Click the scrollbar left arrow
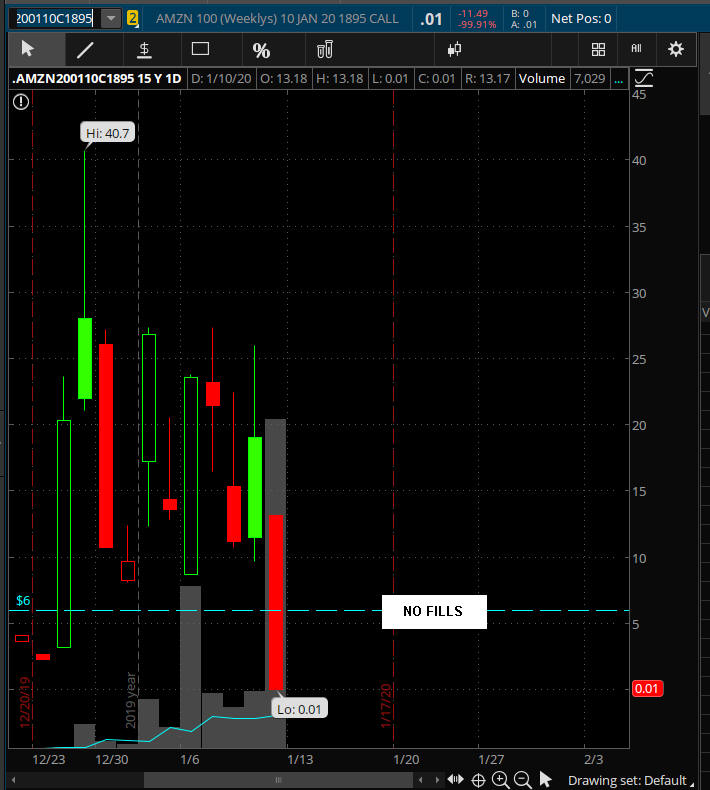Image resolution: width=710 pixels, height=790 pixels. (14, 780)
